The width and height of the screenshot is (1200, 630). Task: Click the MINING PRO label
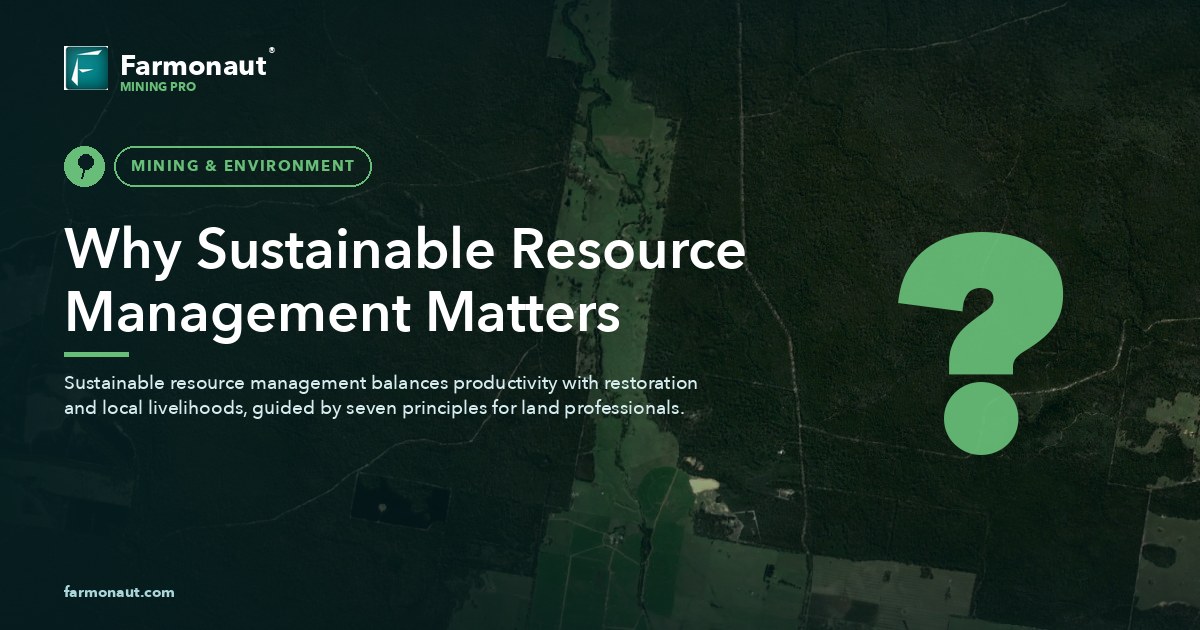(x=158, y=87)
